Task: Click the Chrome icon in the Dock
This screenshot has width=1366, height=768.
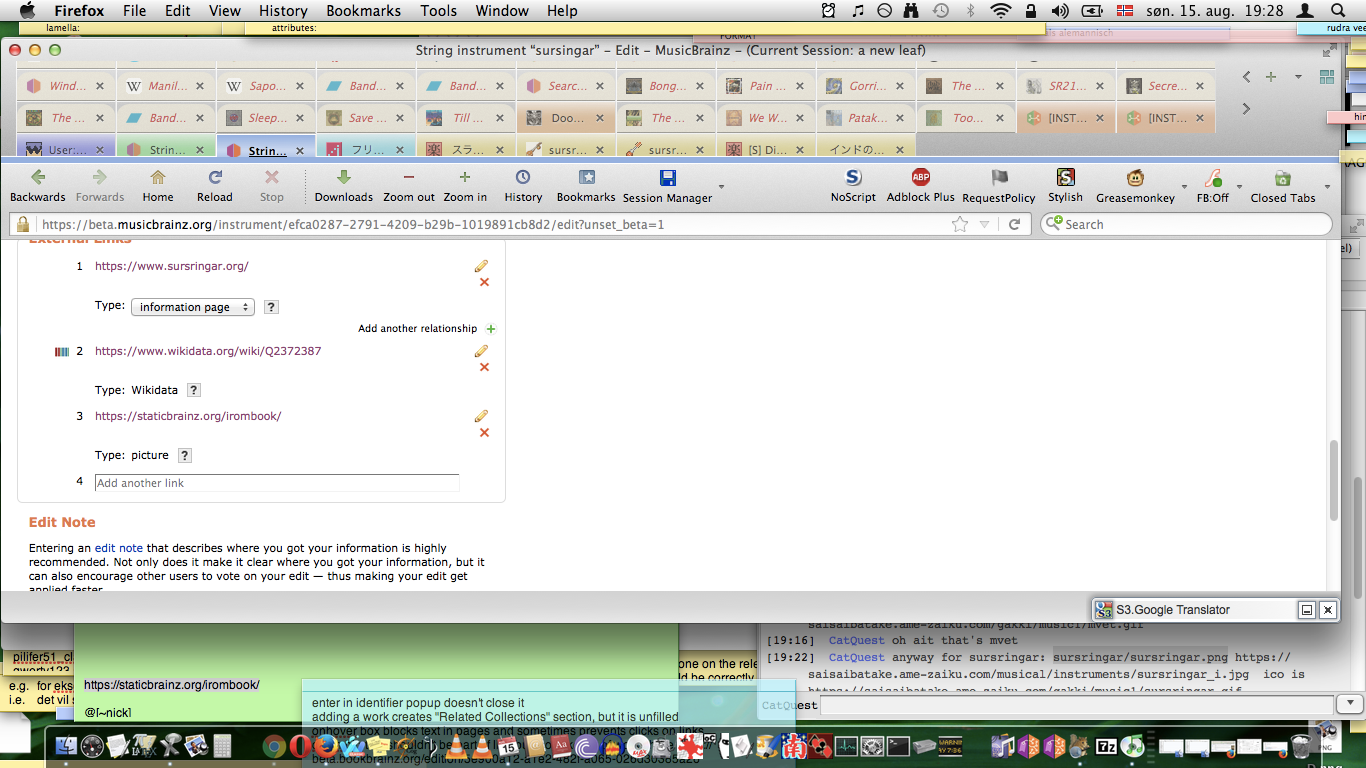Action: pyautogui.click(x=274, y=746)
